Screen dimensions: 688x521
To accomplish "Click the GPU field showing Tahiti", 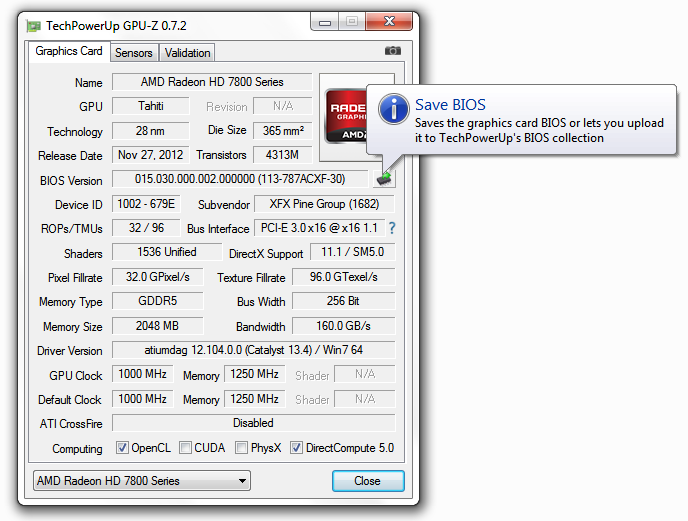I will click(x=150, y=106).
